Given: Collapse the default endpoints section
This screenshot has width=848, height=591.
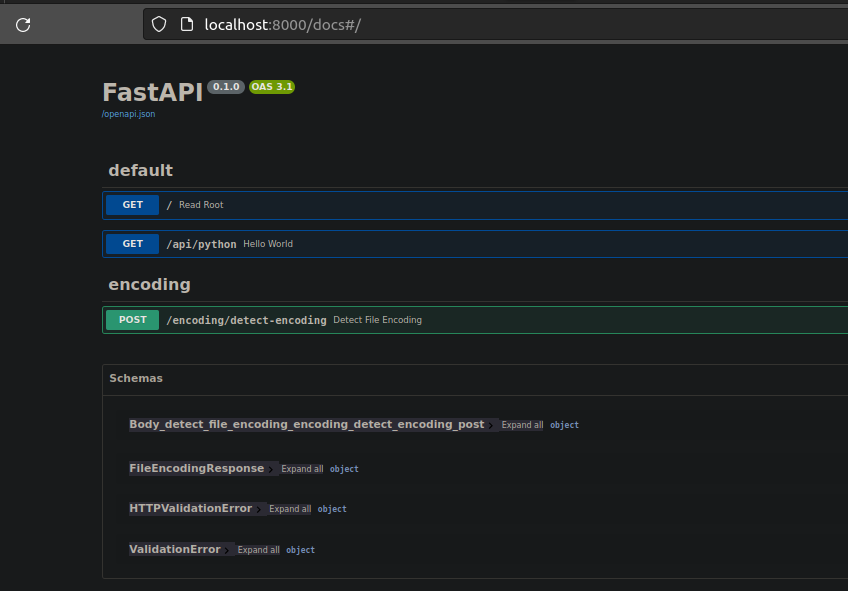Looking at the screenshot, I should coord(140,170).
